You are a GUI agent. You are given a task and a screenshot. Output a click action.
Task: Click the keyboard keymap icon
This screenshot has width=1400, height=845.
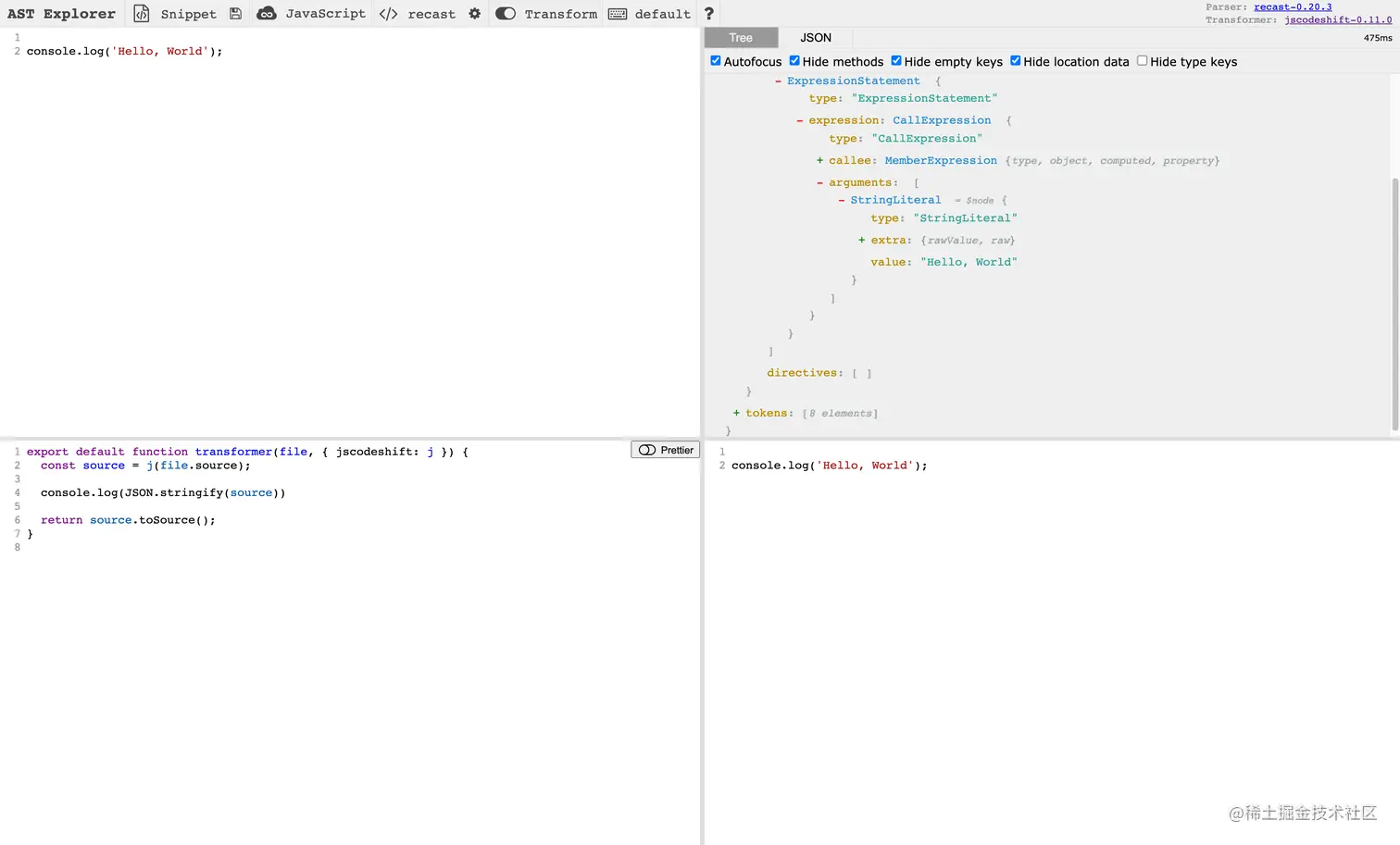(618, 14)
